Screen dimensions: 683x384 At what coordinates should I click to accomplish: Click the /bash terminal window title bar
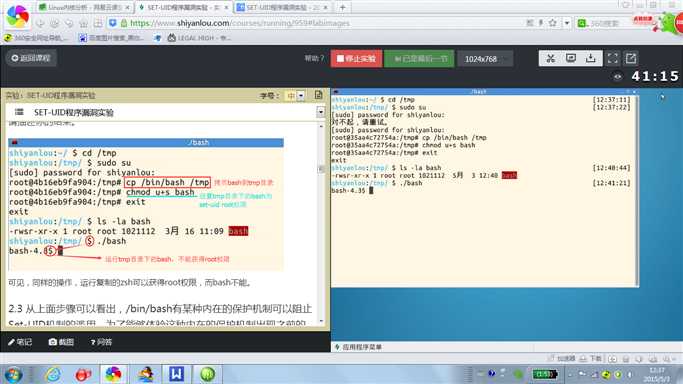[x=479, y=91]
